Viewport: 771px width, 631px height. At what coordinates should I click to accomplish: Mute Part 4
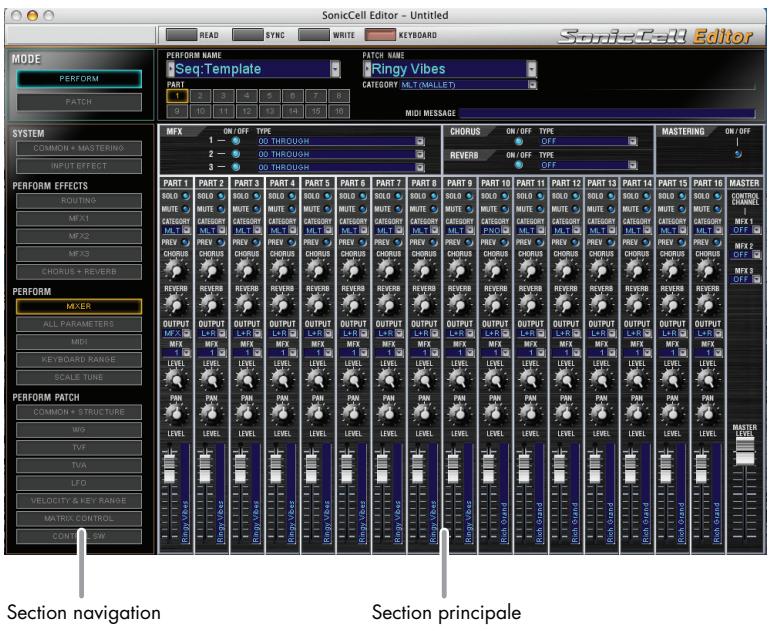point(292,209)
